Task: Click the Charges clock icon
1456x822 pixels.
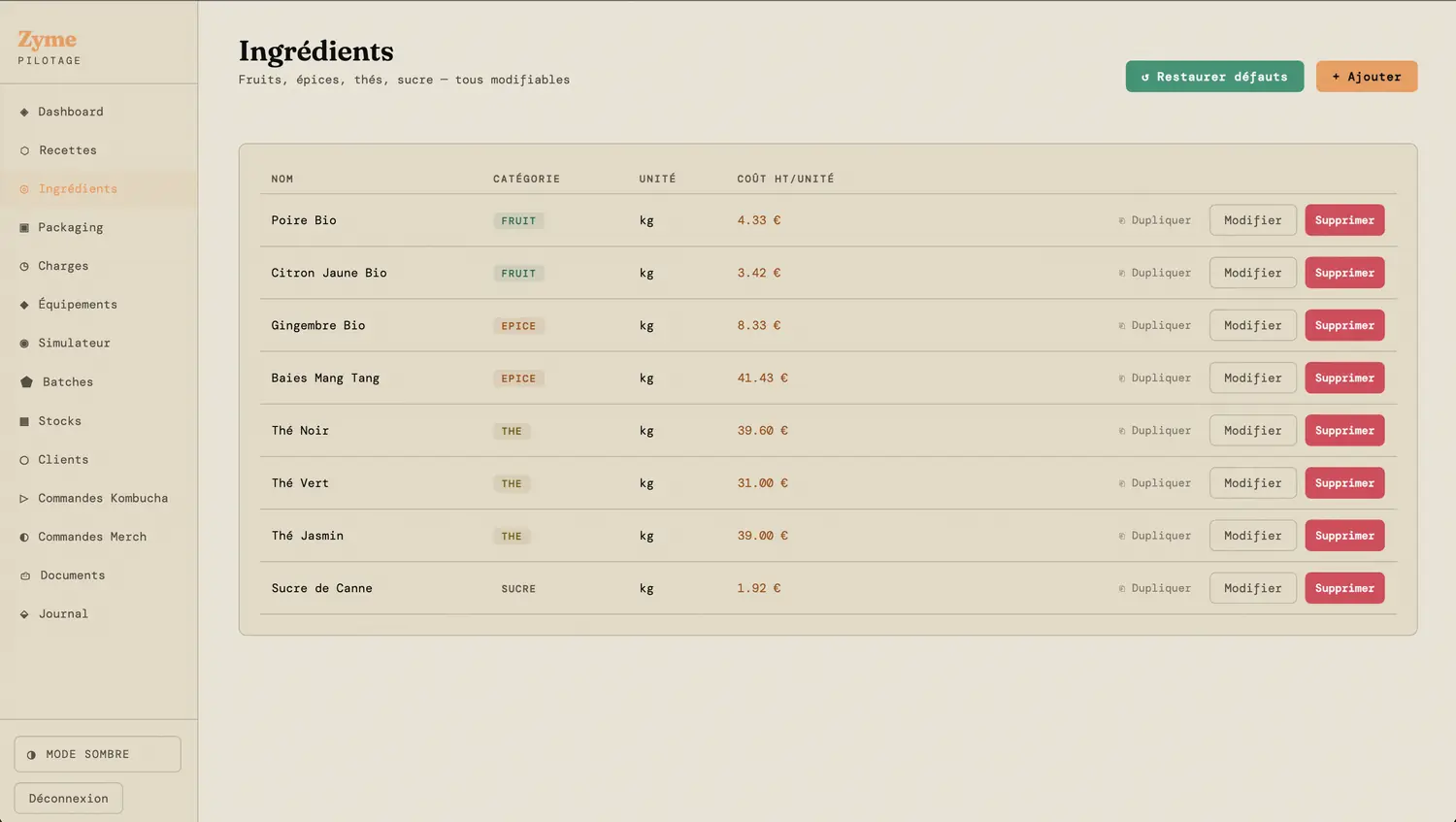Action: (24, 266)
